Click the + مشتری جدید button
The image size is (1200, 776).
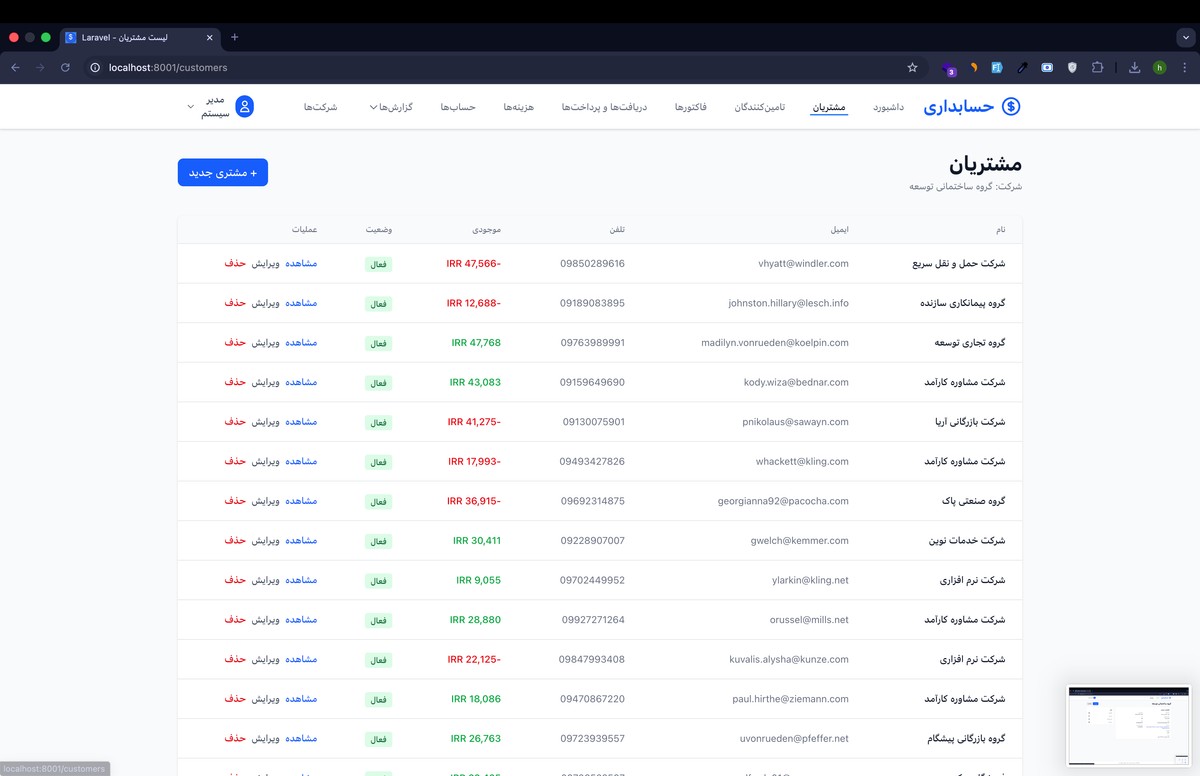[222, 172]
